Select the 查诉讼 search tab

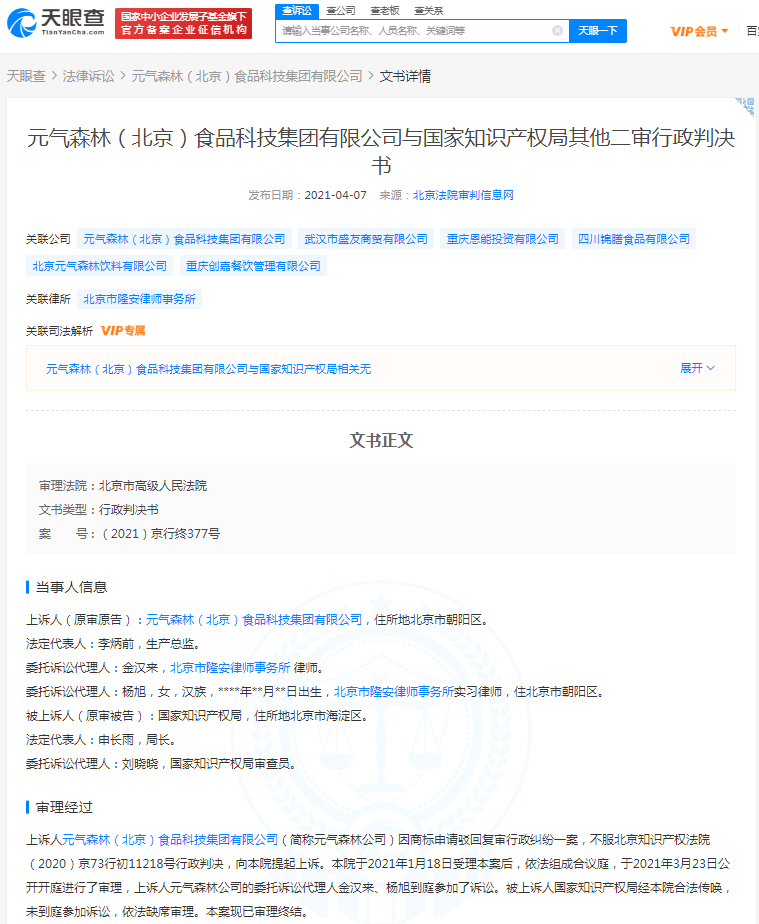[x=297, y=11]
